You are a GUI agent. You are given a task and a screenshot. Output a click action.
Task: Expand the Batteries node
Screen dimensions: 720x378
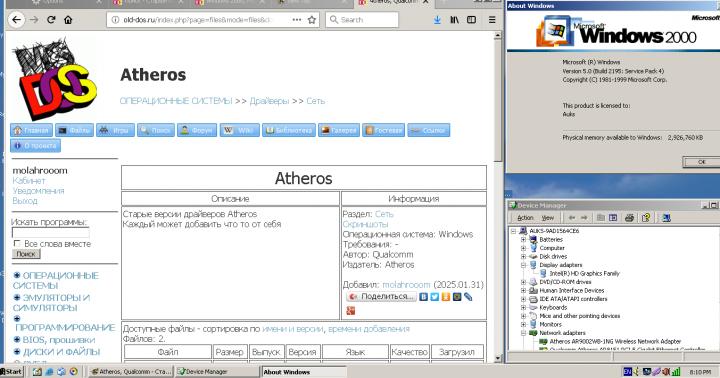coord(523,240)
